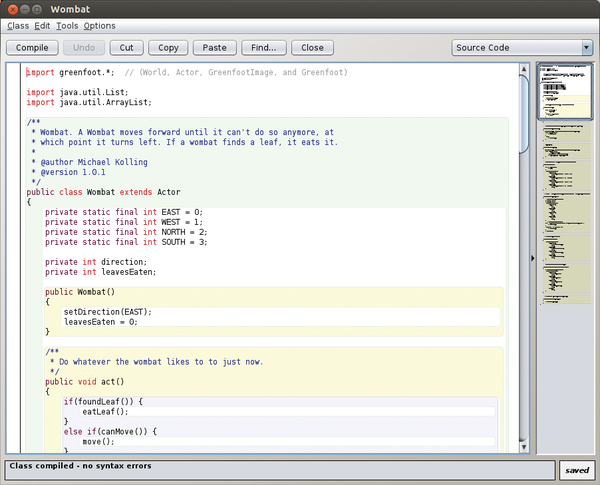The height and width of the screenshot is (485, 600).
Task: Click the 'private int leavesEaten;' line
Action: coord(100,272)
